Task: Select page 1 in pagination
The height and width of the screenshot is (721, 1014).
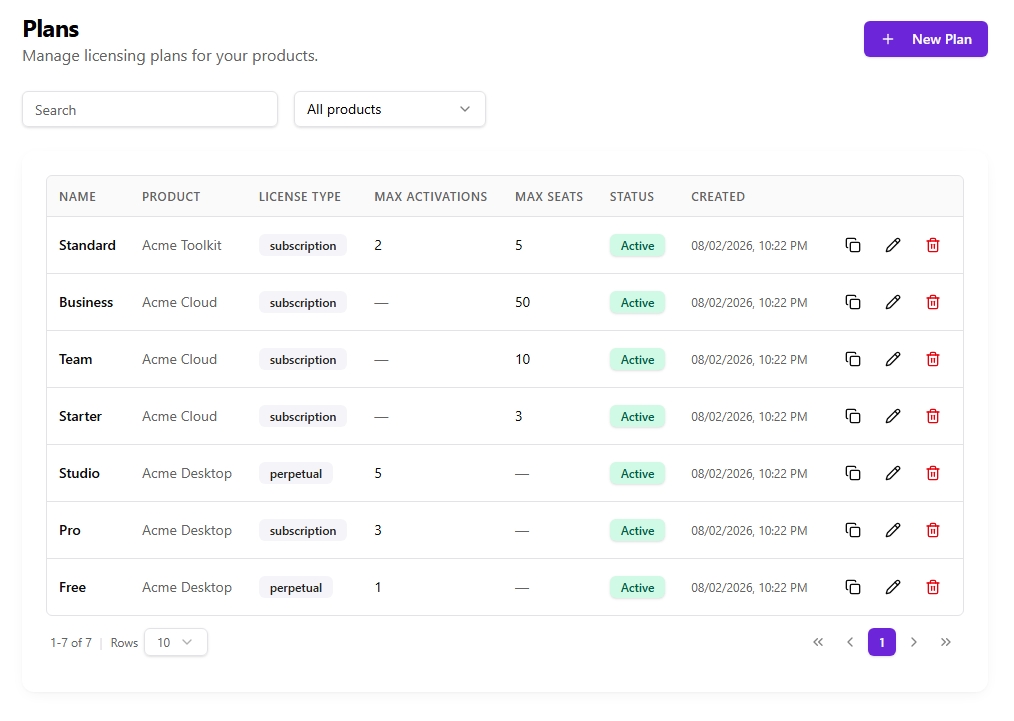Action: (x=881, y=642)
